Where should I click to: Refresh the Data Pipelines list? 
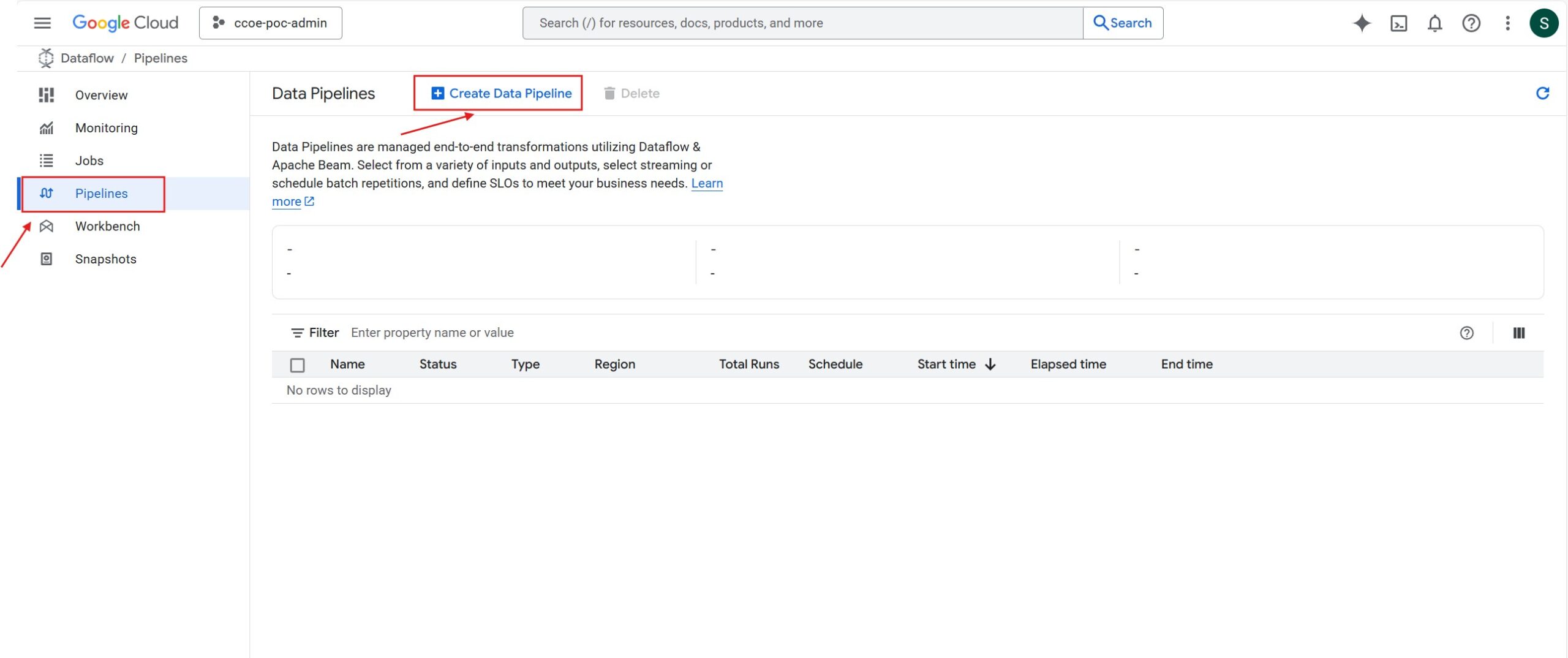(1542, 93)
